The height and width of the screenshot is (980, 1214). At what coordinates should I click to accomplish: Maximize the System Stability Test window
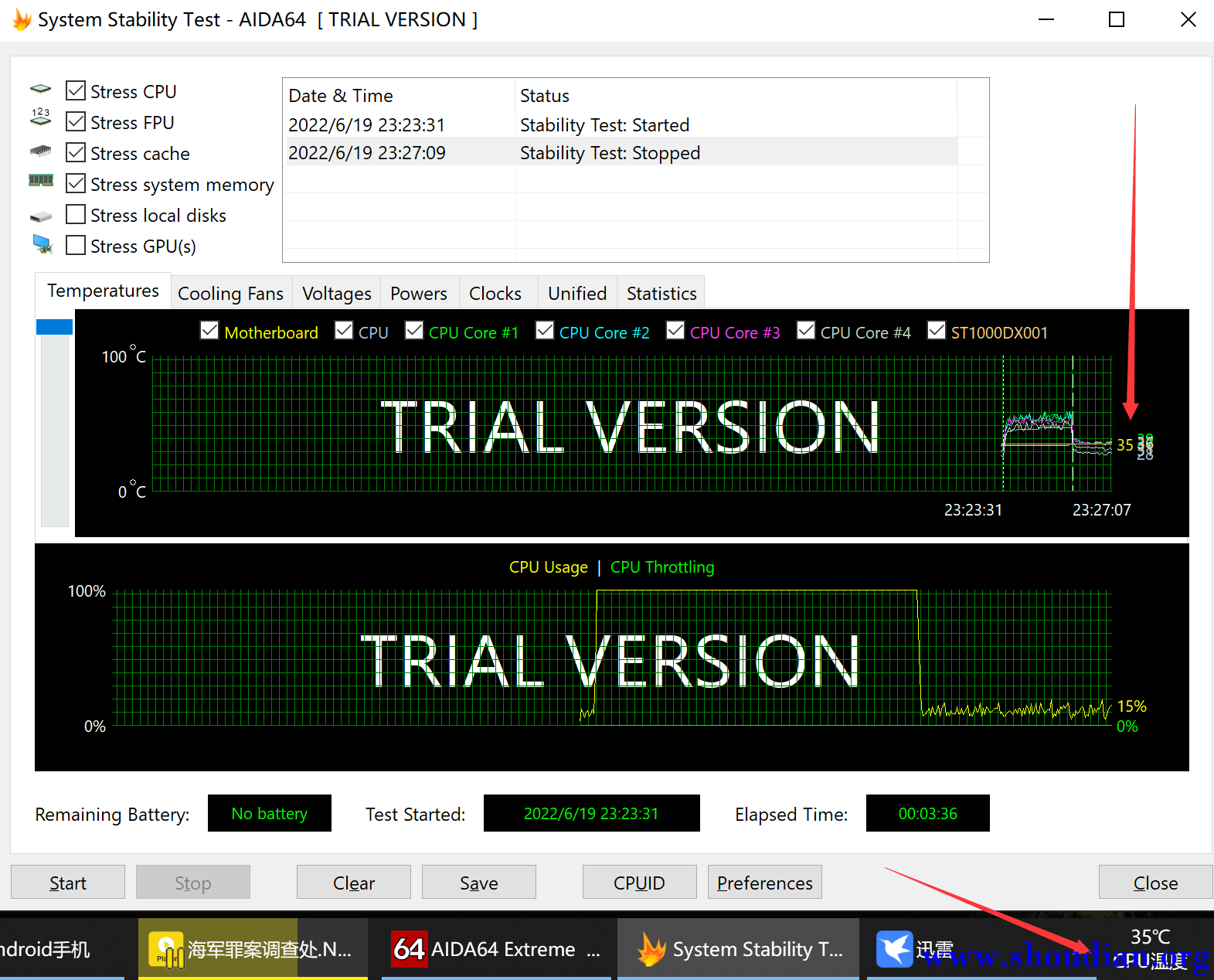(x=1117, y=20)
